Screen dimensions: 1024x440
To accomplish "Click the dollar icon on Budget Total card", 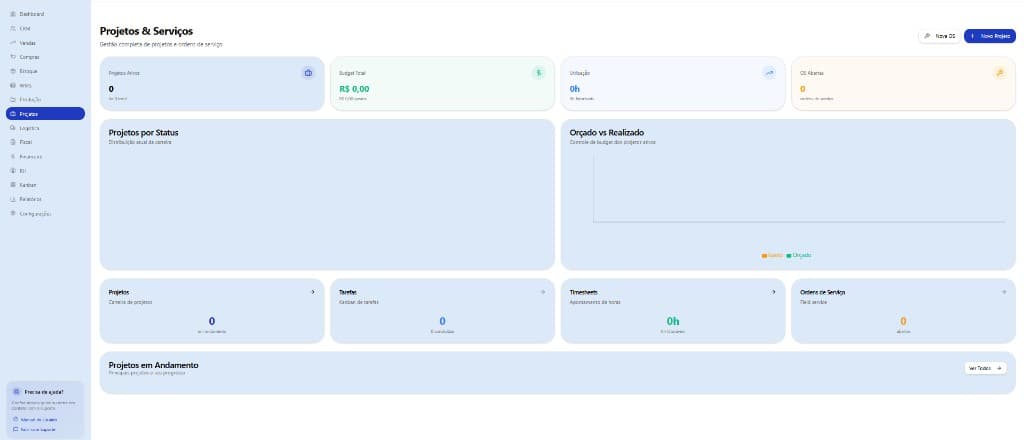I will [539, 72].
